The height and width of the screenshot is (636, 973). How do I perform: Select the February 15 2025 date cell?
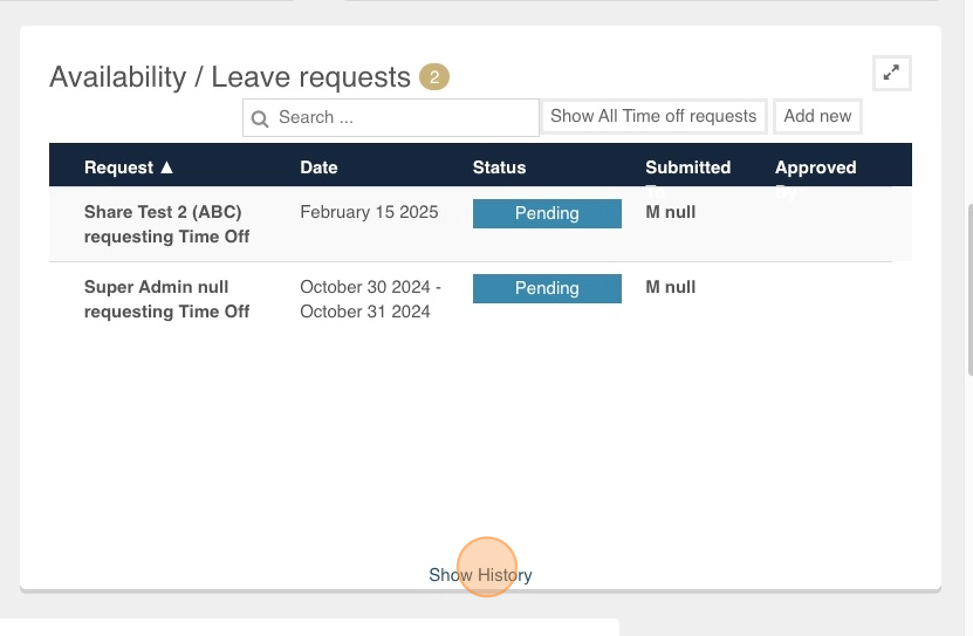coord(369,212)
